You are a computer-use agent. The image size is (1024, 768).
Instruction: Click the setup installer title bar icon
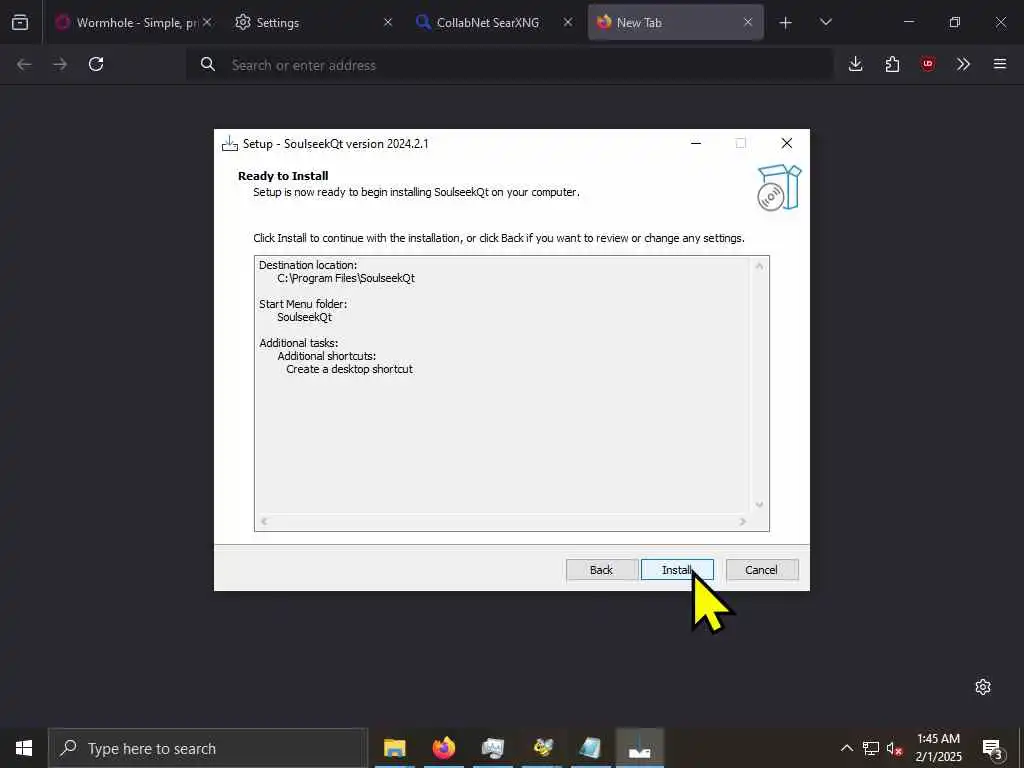(230, 144)
